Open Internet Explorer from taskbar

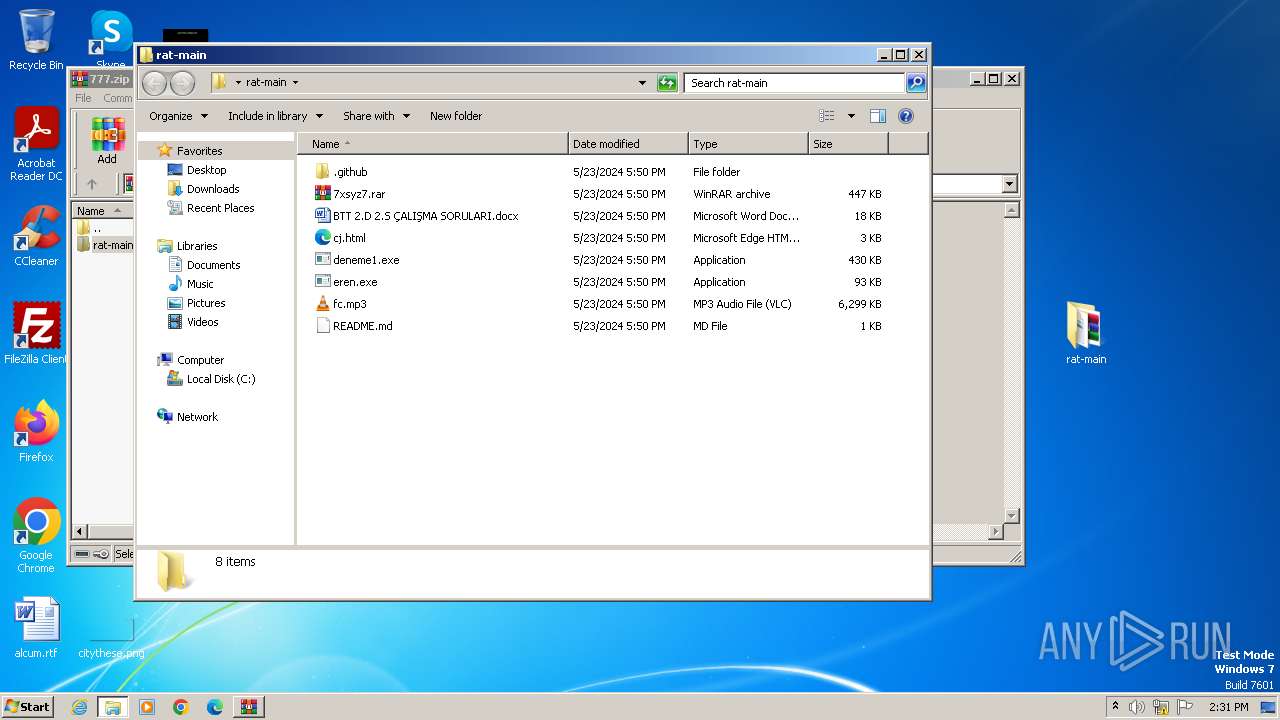[x=79, y=707]
